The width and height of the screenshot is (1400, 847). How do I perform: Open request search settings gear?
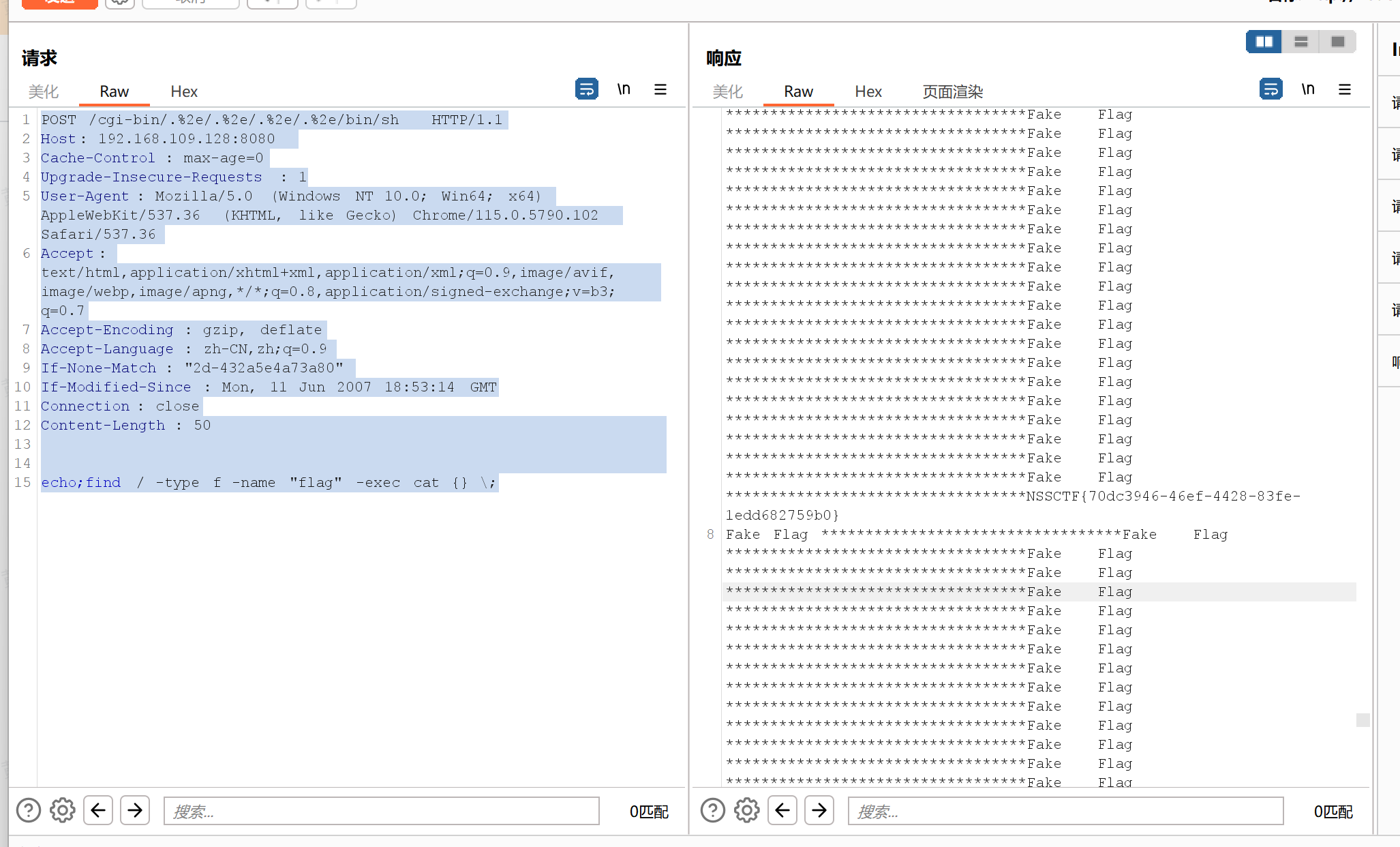click(x=63, y=810)
